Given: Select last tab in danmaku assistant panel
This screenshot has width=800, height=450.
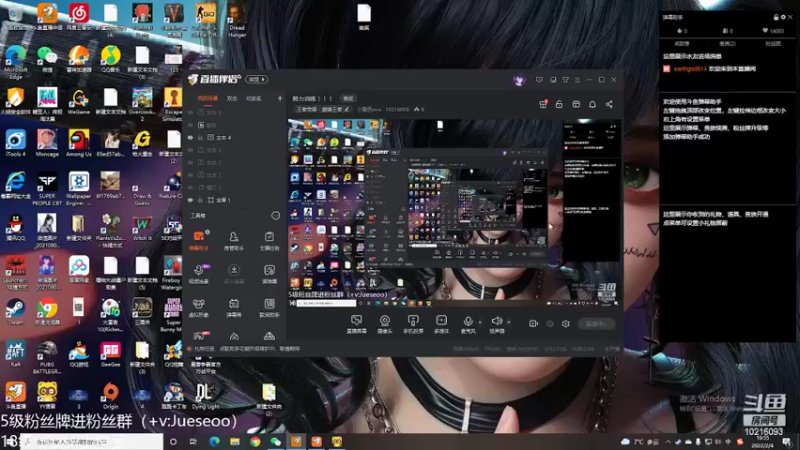Looking at the screenshot, I should point(772,44).
